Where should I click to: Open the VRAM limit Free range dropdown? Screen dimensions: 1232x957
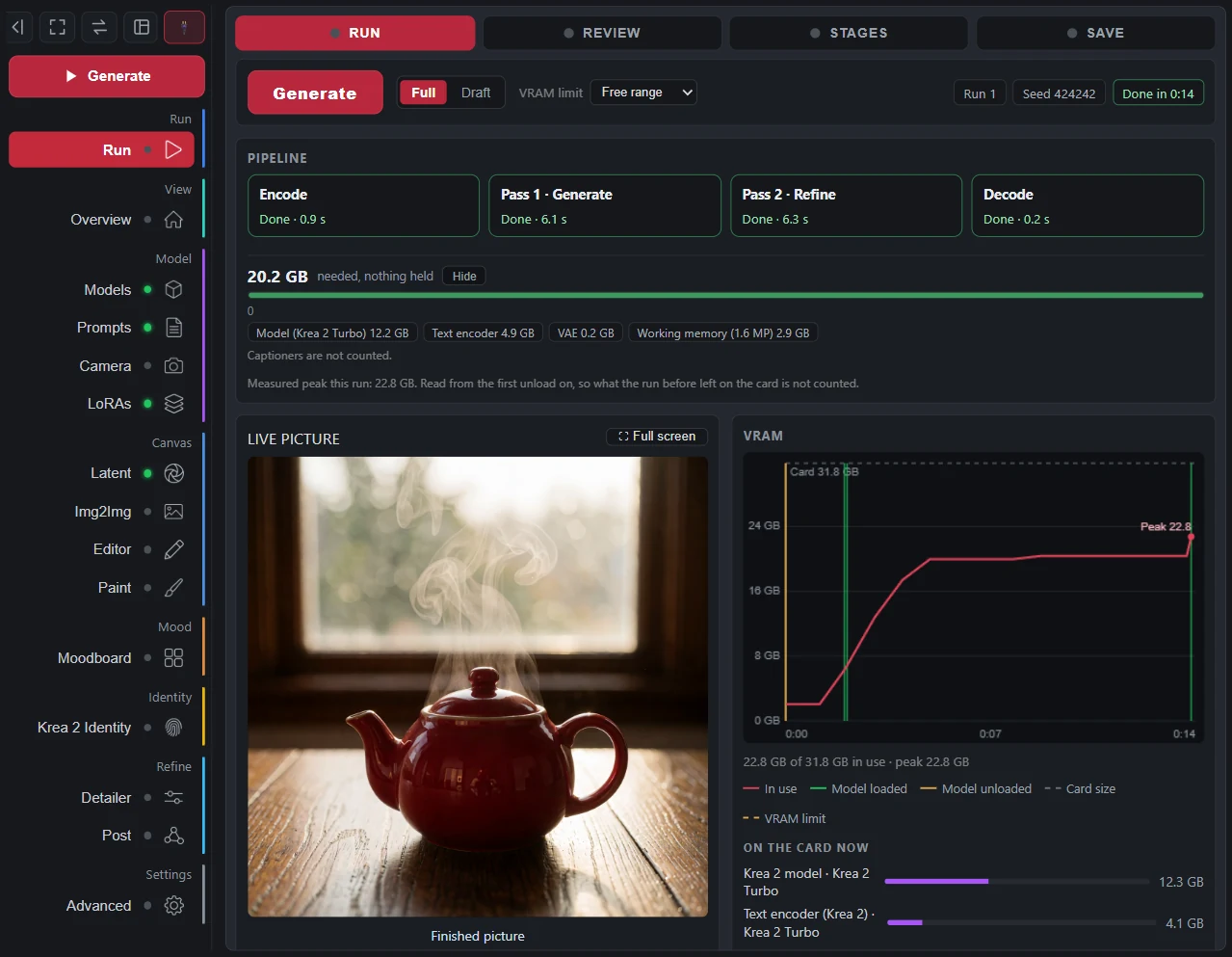pyautogui.click(x=643, y=93)
